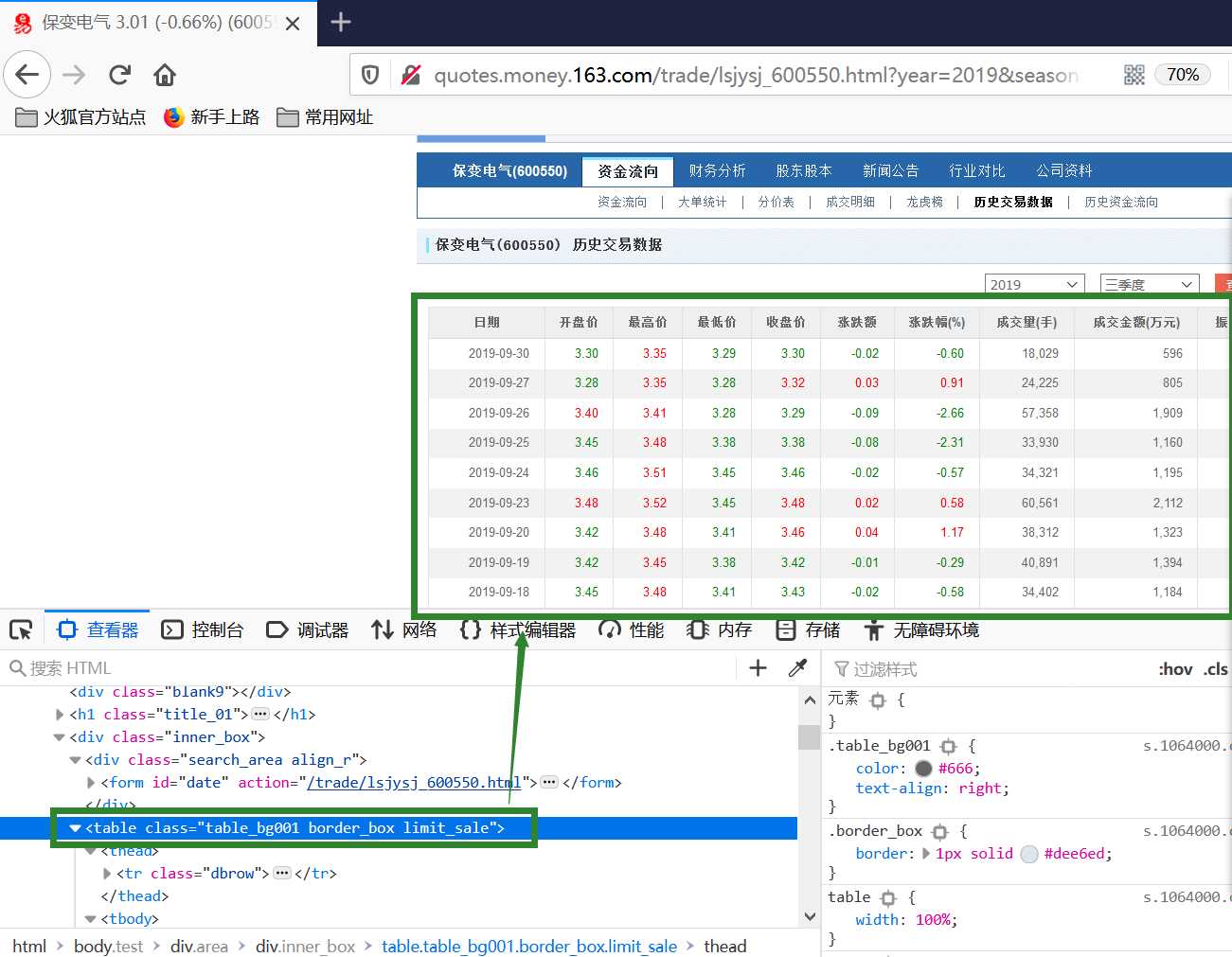Collapse the table table_bg001 node
Viewport: 1232px width, 957px height.
click(75, 828)
